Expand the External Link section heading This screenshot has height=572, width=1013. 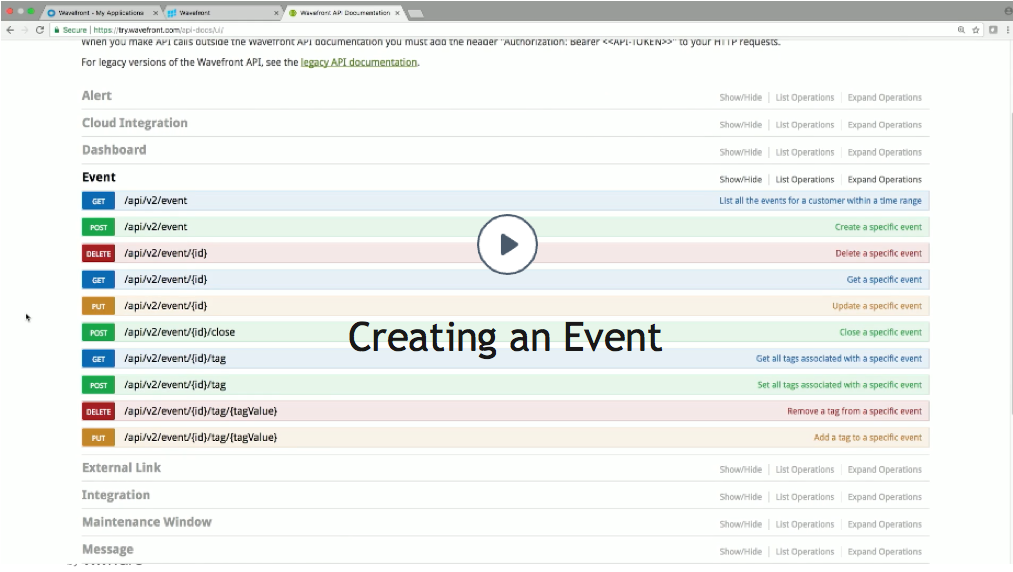(x=121, y=467)
